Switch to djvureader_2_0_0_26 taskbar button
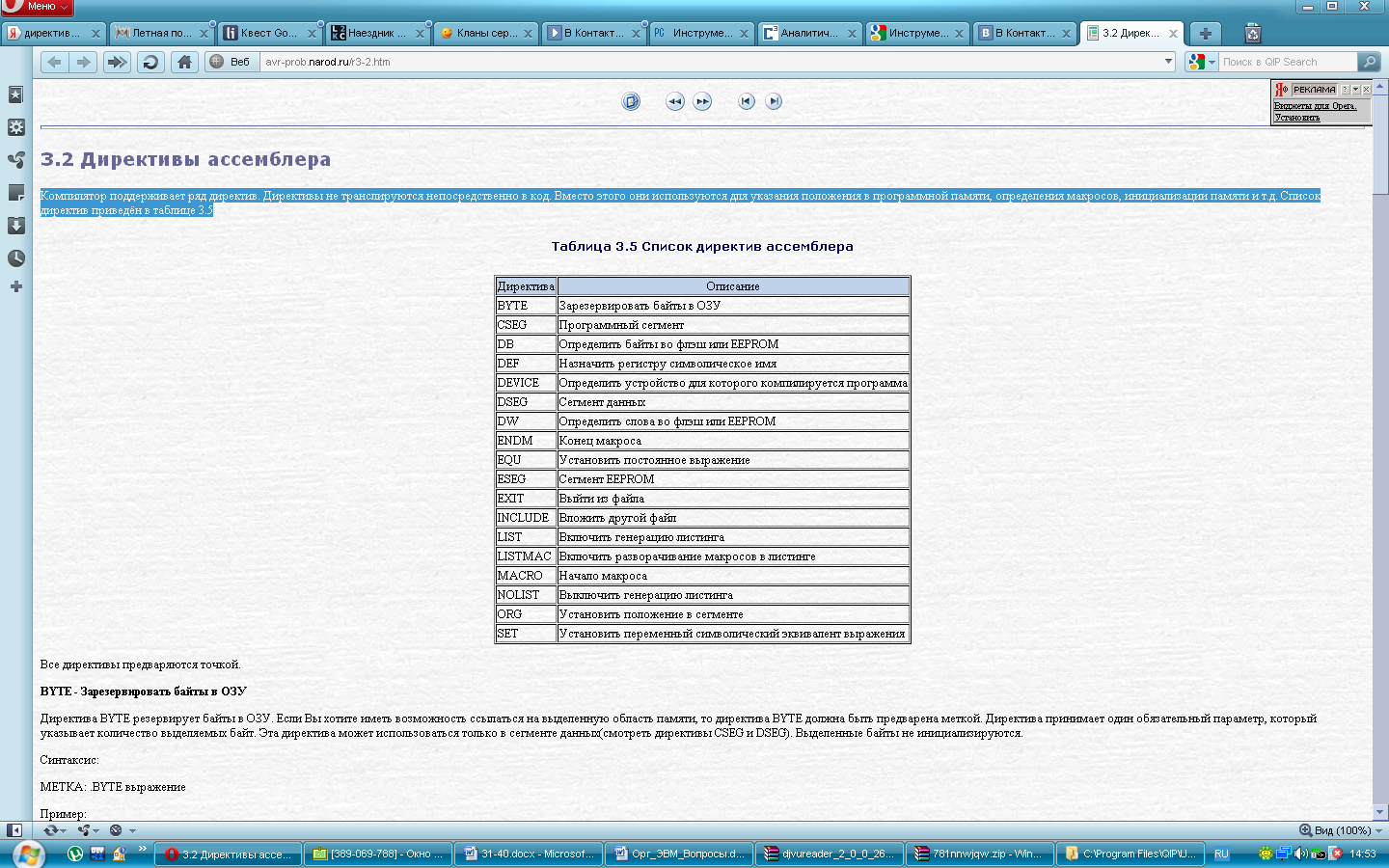This screenshot has height=868, width=1389. pos(830,854)
